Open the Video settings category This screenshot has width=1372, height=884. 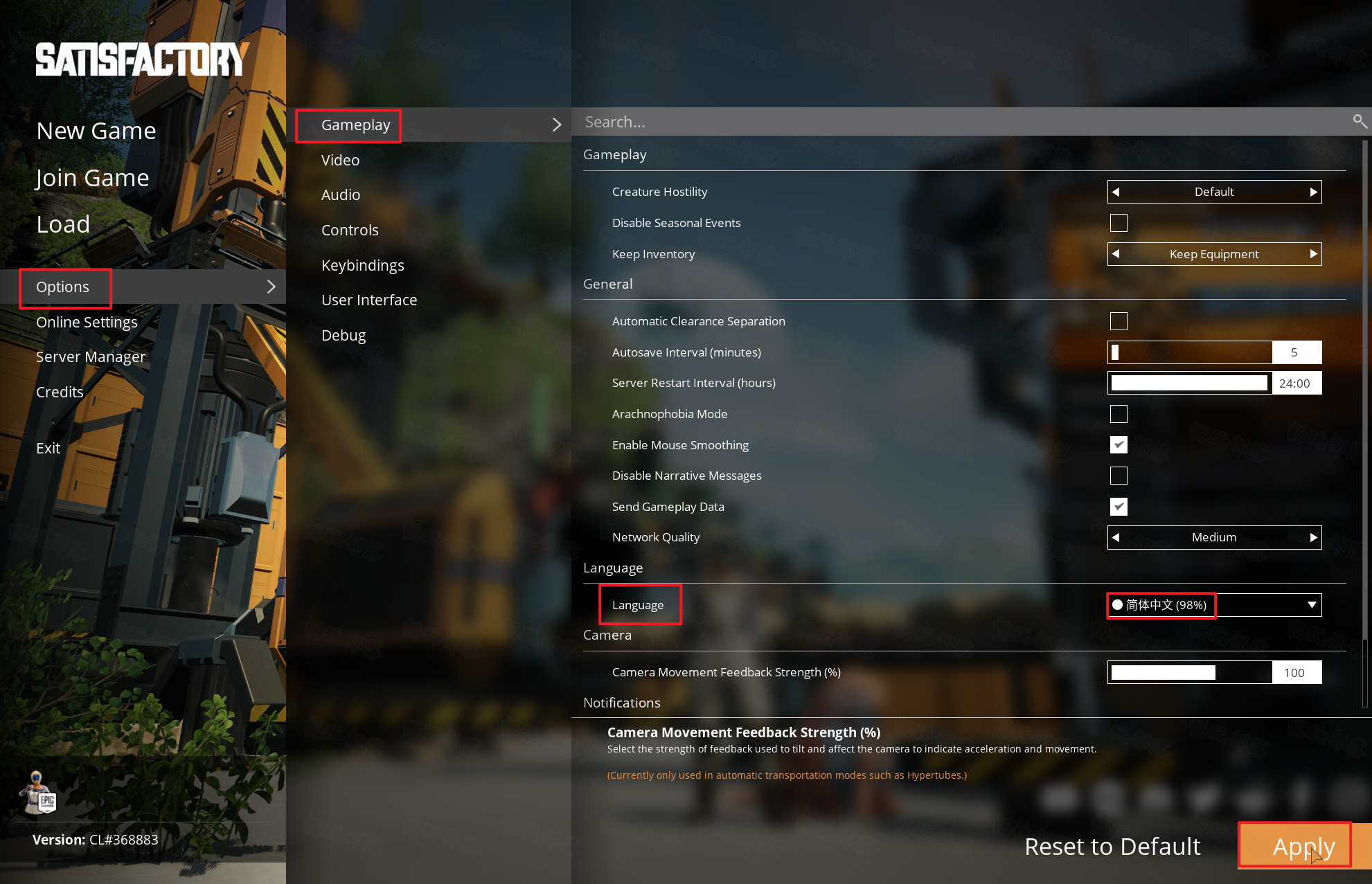(x=340, y=160)
